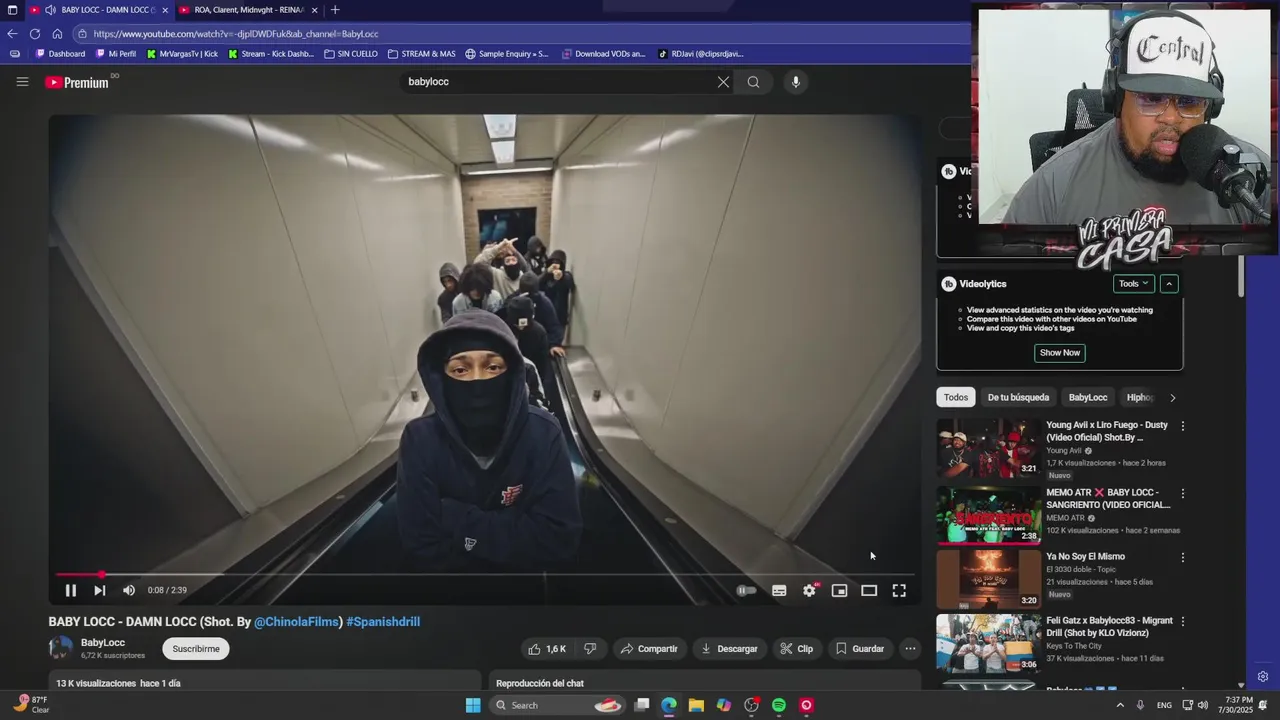Dislike the video
The image size is (1280, 720).
(x=590, y=649)
